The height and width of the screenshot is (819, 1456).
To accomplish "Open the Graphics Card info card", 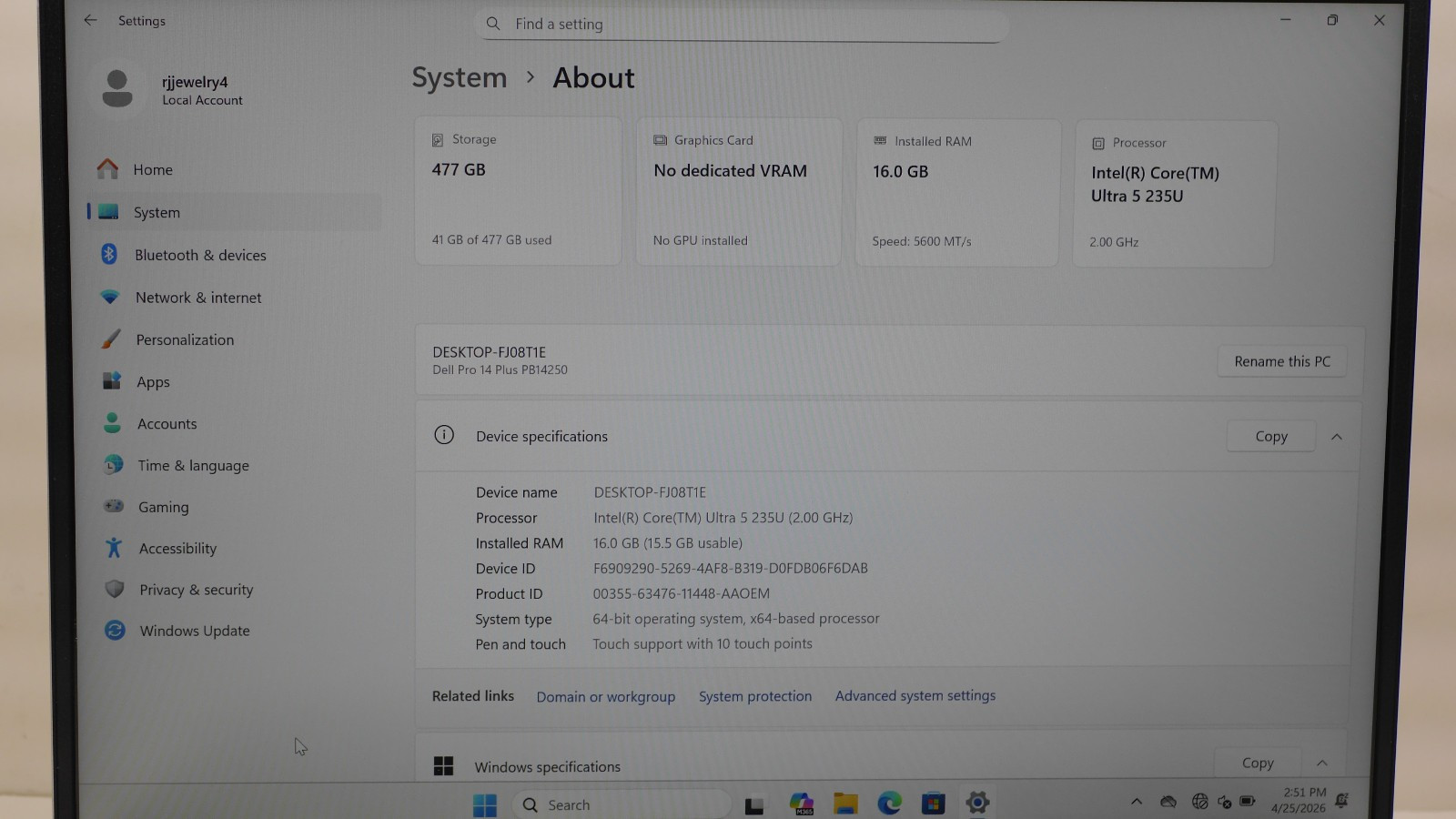I will pos(738,191).
